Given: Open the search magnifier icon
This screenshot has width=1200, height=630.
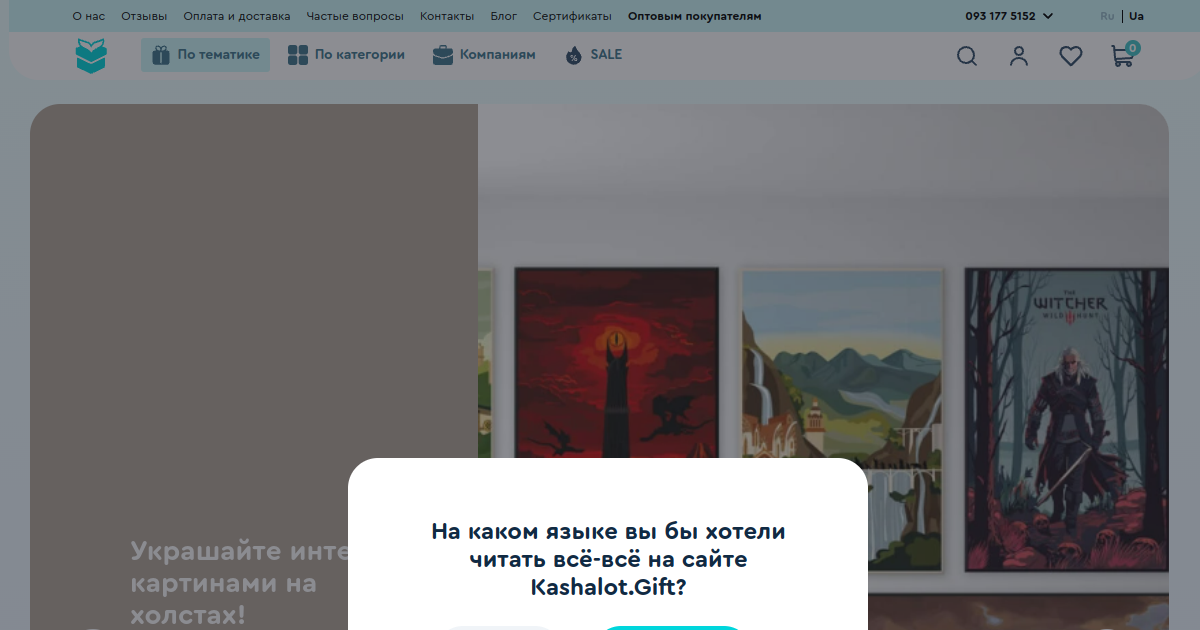Looking at the screenshot, I should 967,56.
